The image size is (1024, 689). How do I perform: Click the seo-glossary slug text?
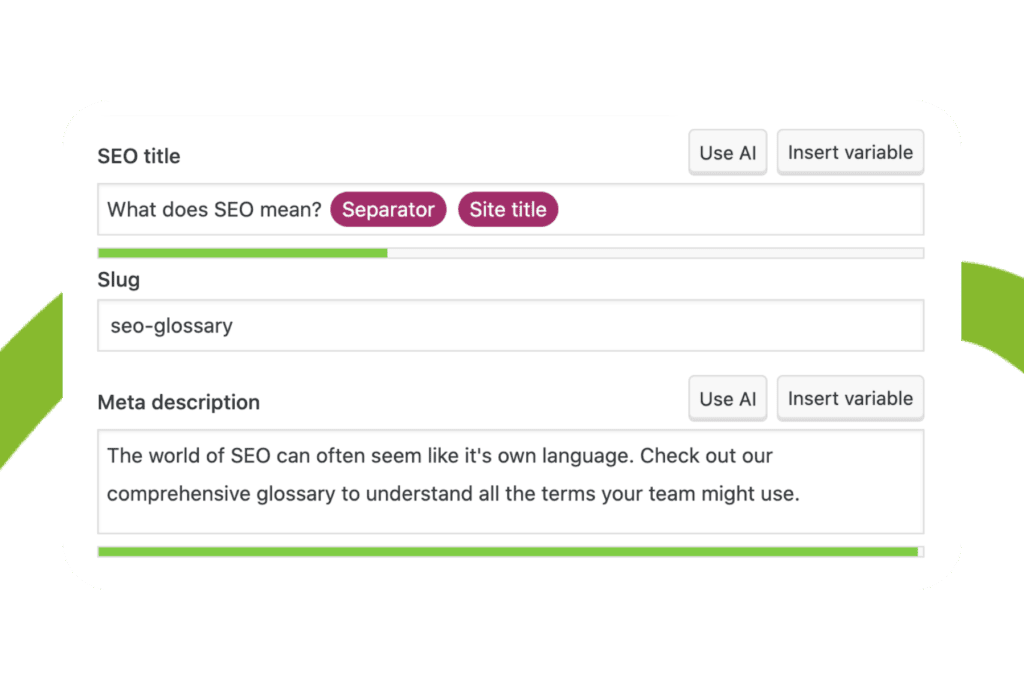click(x=171, y=326)
